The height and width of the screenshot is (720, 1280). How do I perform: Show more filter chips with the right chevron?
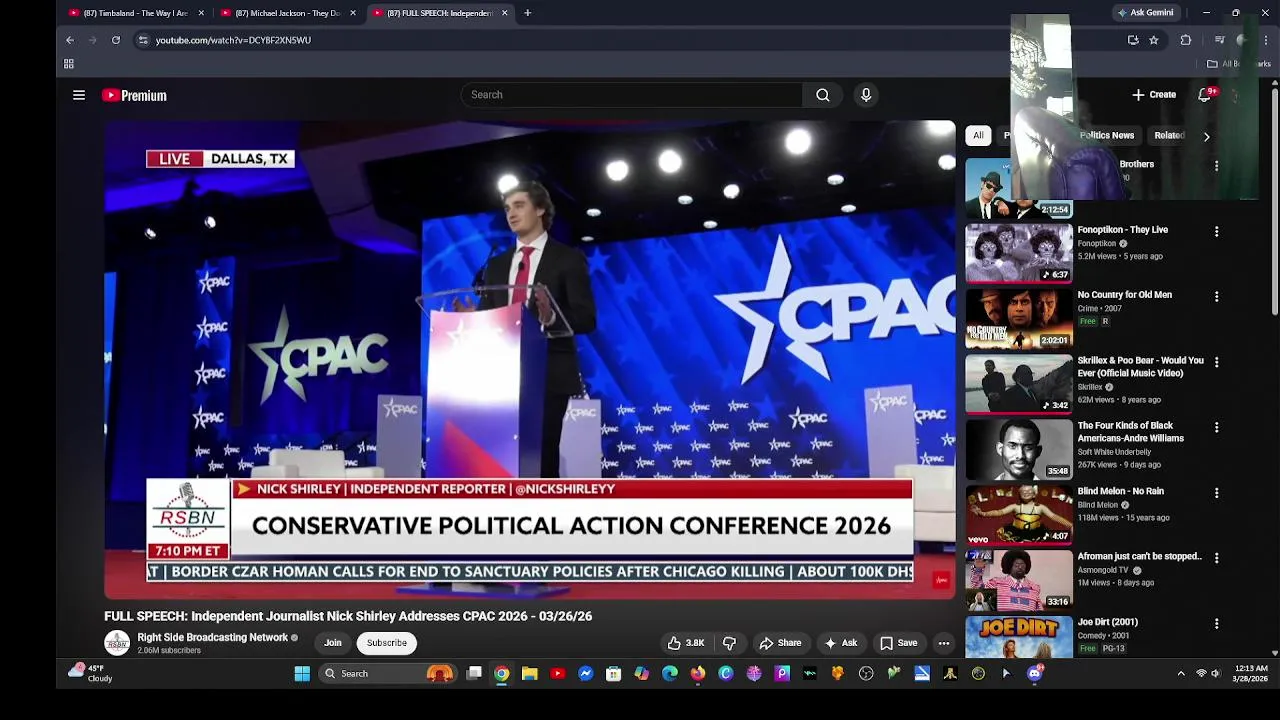pos(1206,136)
